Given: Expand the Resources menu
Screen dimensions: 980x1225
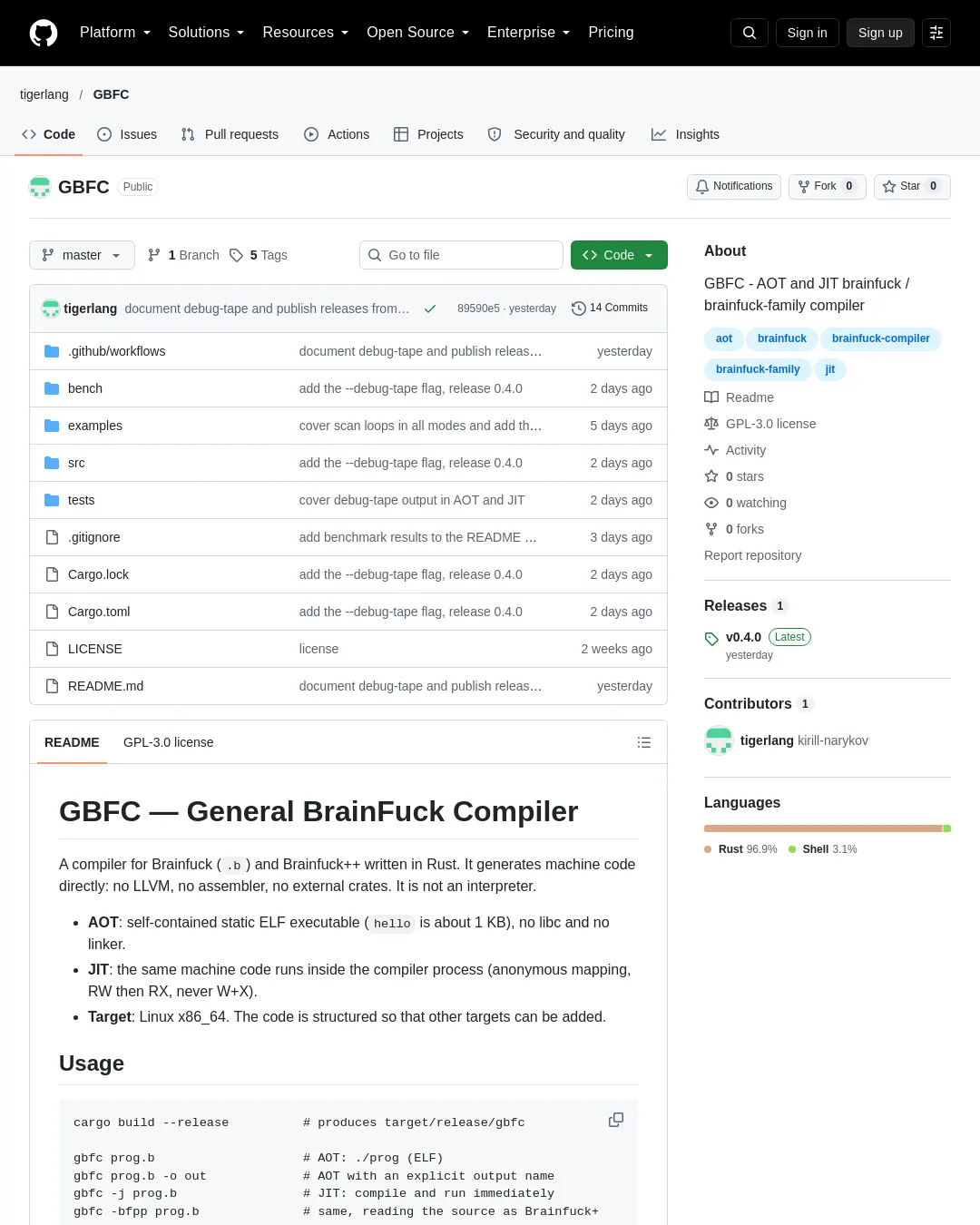Looking at the screenshot, I should (x=305, y=33).
